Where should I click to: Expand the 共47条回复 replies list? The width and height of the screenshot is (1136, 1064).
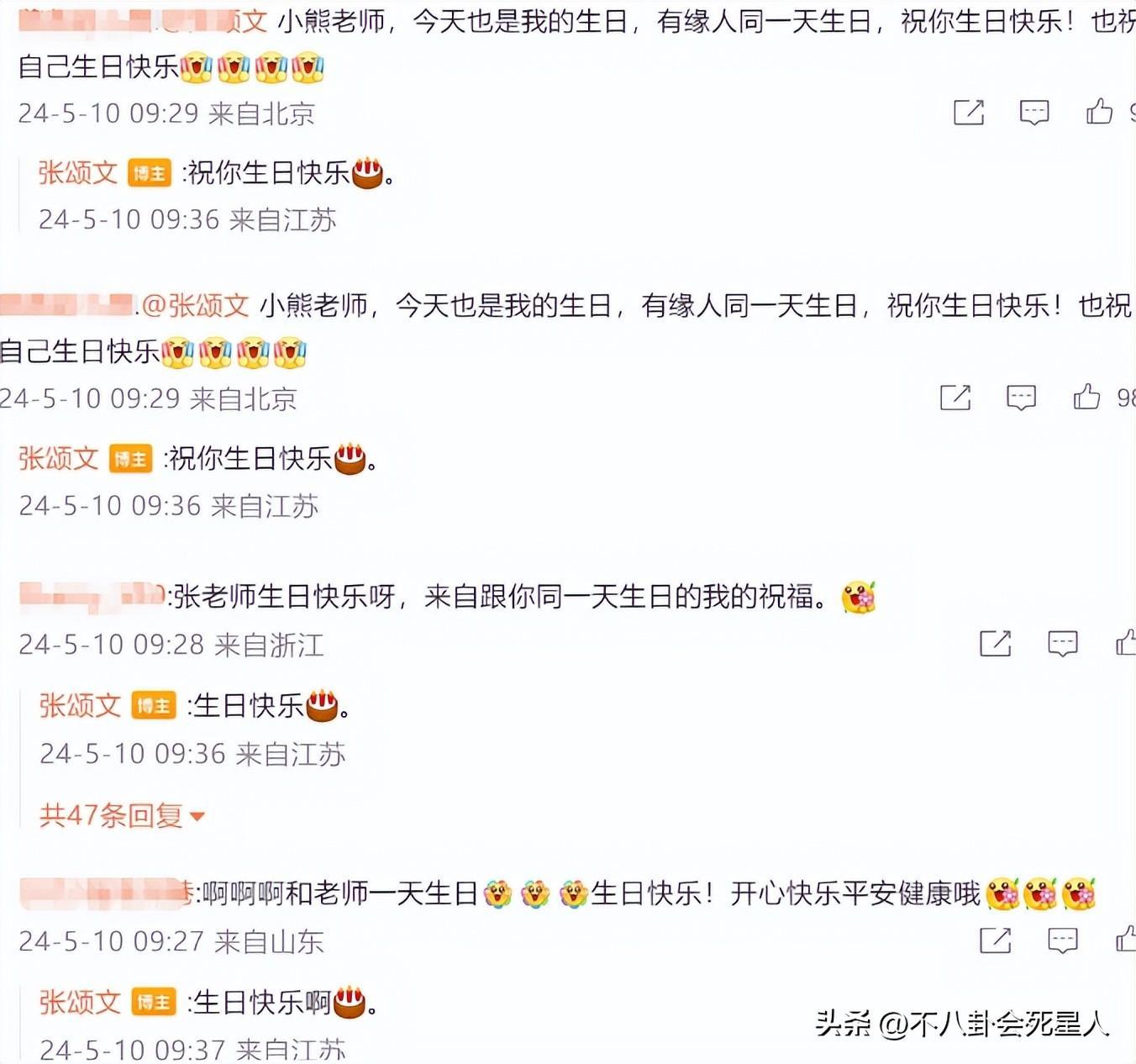click(x=122, y=815)
